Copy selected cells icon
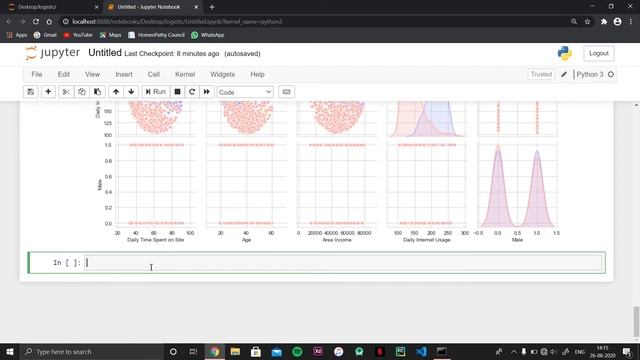Viewport: 640px width, 360px height. [82, 92]
